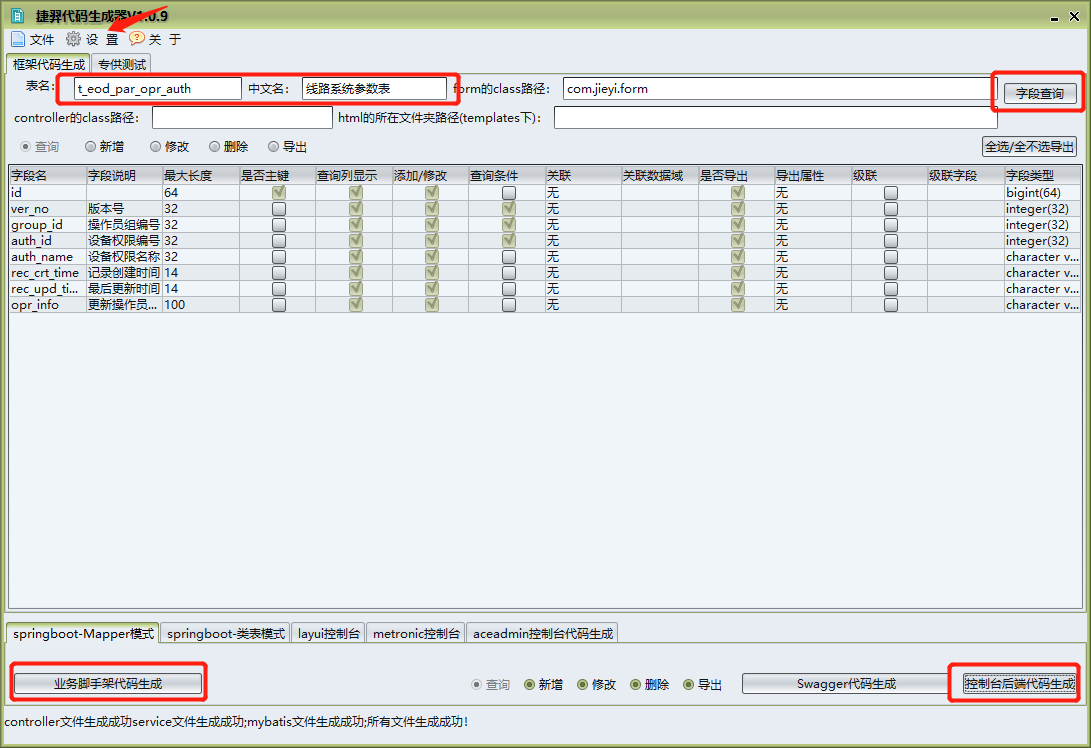This screenshot has width=1091, height=748.
Task: Open the 文件 menu icon
Action: pyautogui.click(x=18, y=39)
